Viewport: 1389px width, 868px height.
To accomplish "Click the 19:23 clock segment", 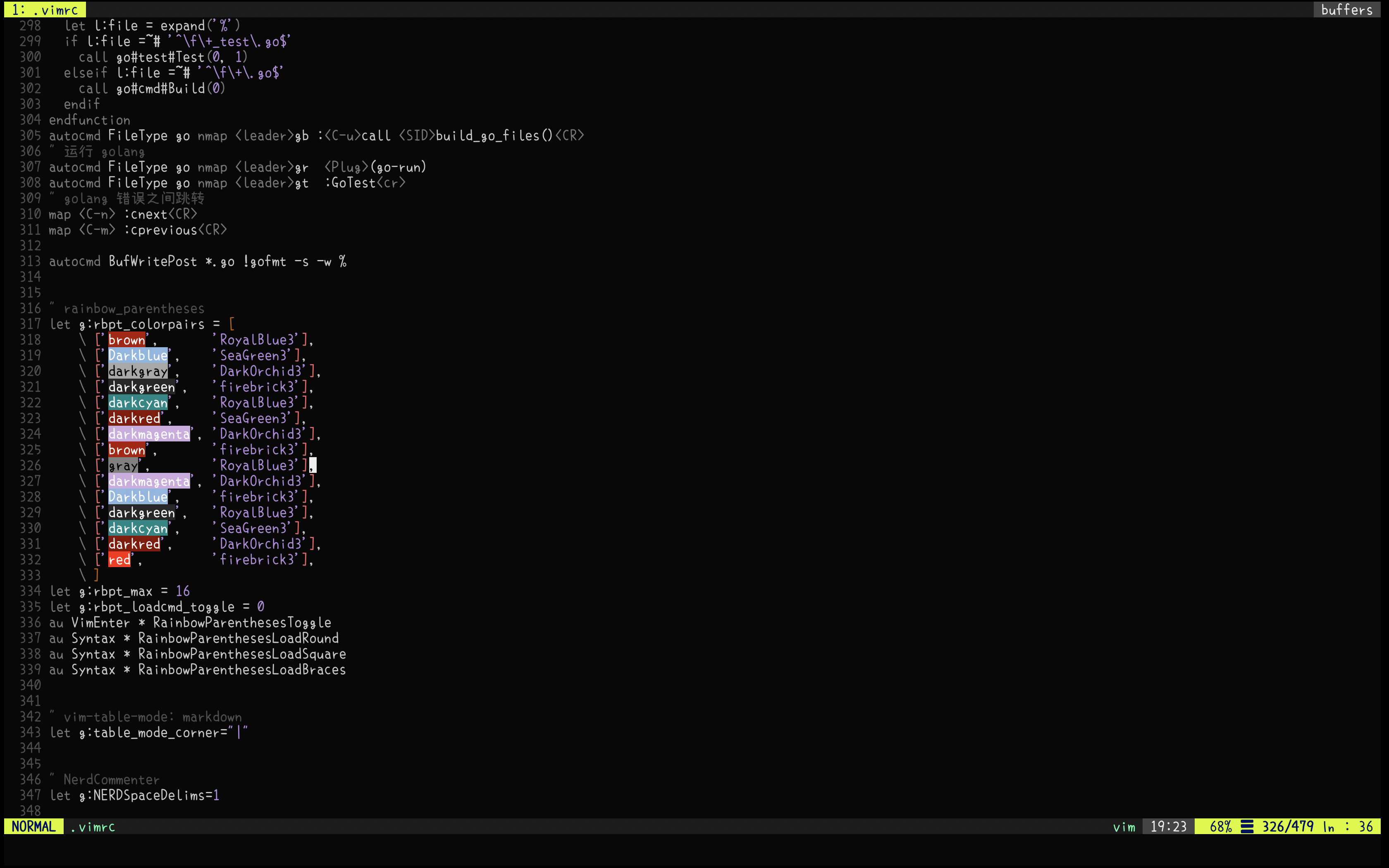I will [x=1167, y=827].
